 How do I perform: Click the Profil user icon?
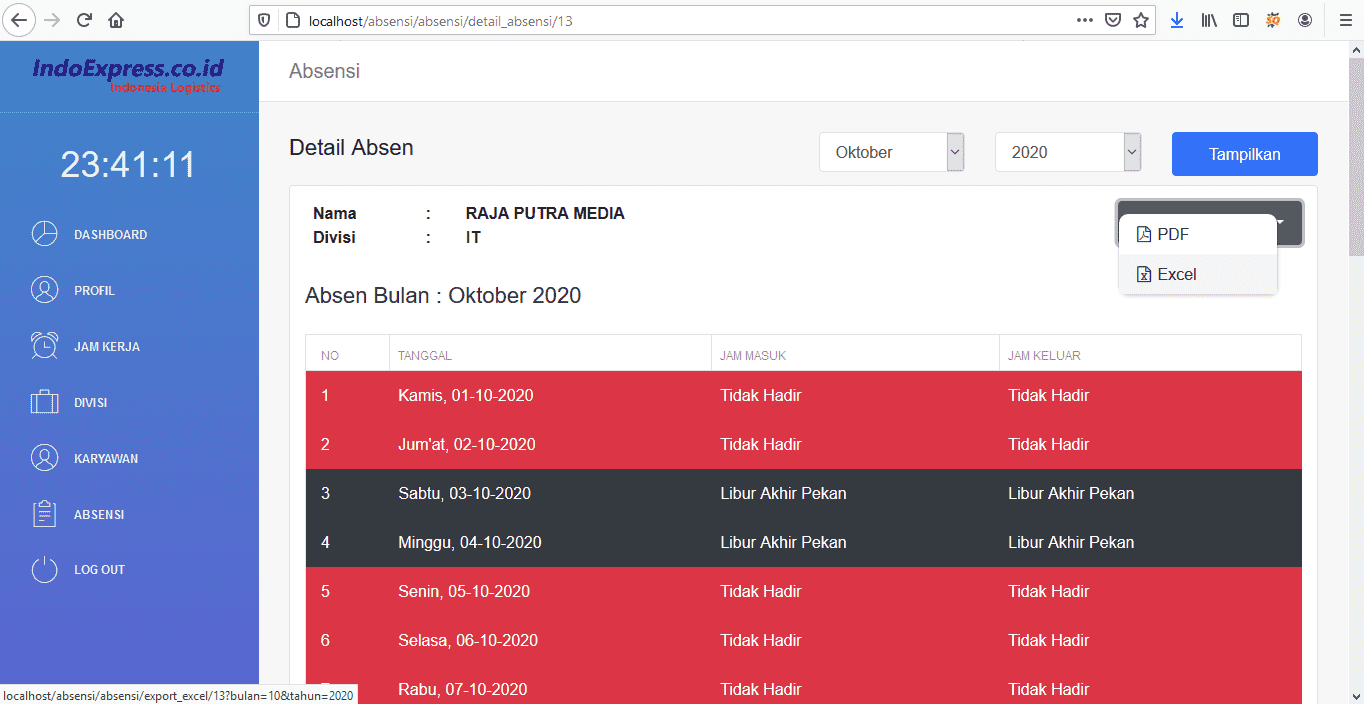(x=44, y=290)
